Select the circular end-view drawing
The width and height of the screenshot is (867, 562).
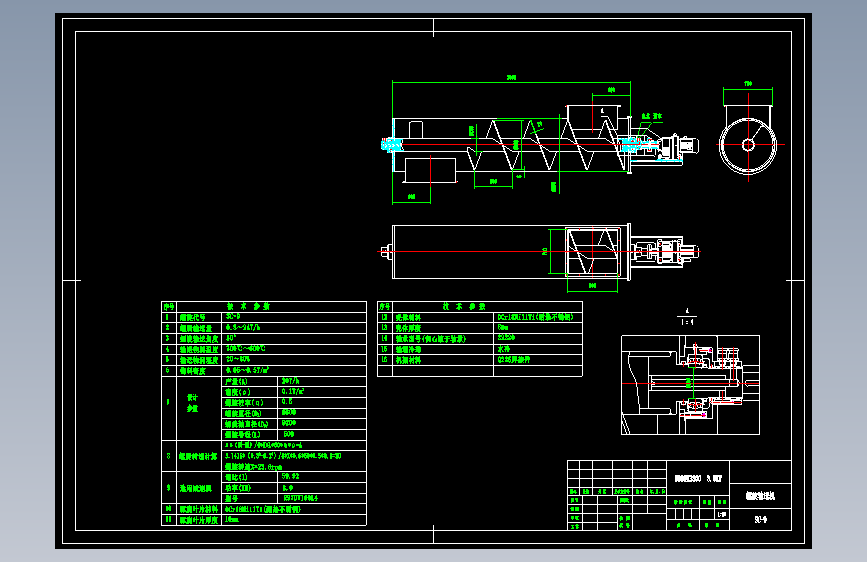[x=748, y=145]
